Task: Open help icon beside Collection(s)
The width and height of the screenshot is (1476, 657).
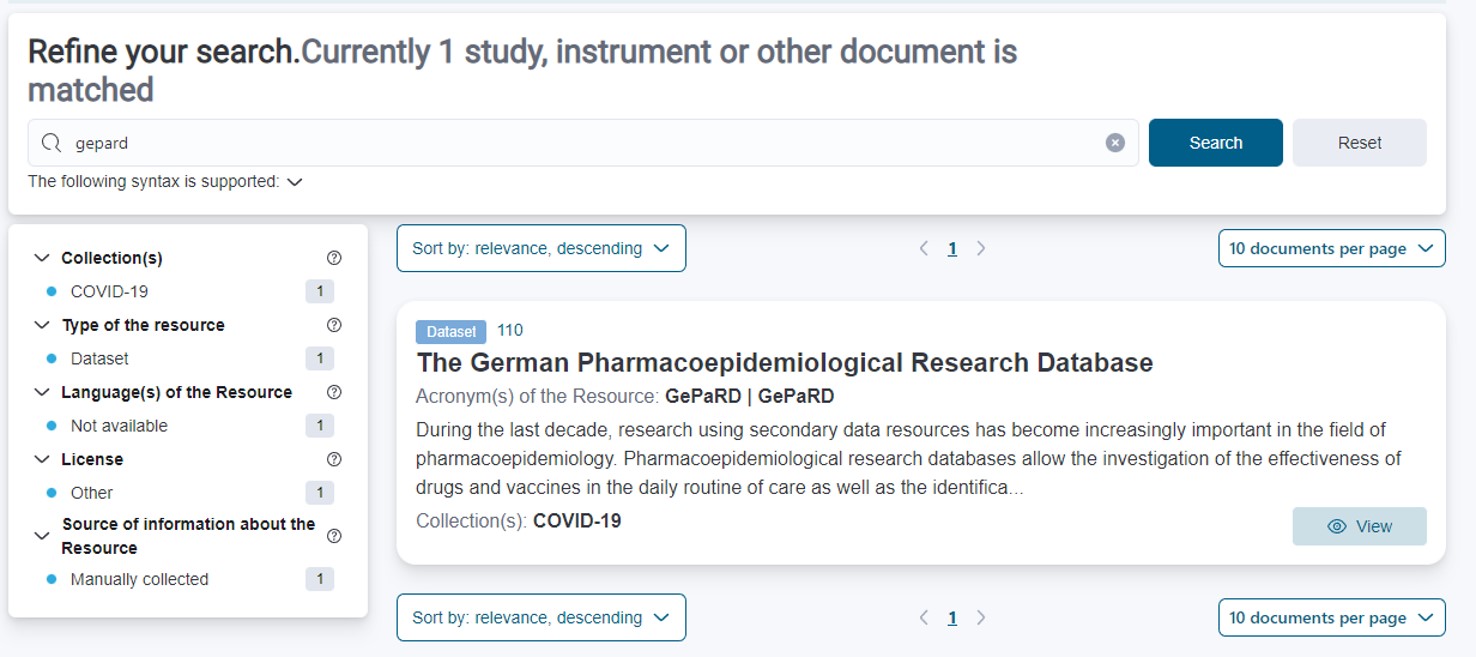Action: (334, 258)
